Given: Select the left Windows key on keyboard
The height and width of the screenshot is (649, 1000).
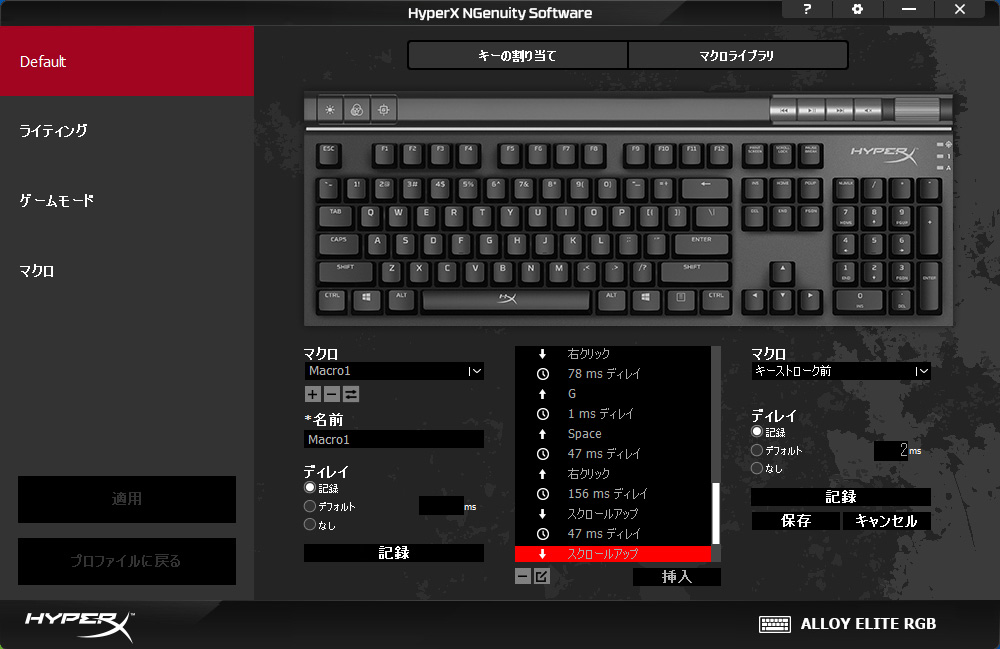Looking at the screenshot, I should click(366, 300).
